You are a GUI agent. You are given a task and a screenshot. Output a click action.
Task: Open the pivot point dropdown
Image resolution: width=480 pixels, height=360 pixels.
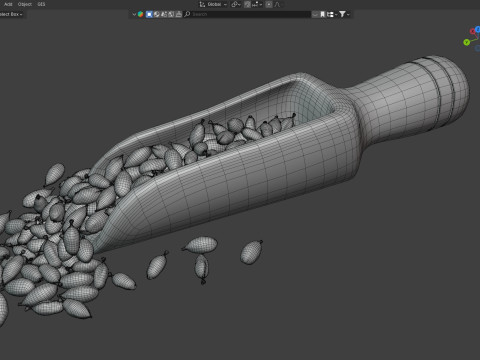click(236, 4)
